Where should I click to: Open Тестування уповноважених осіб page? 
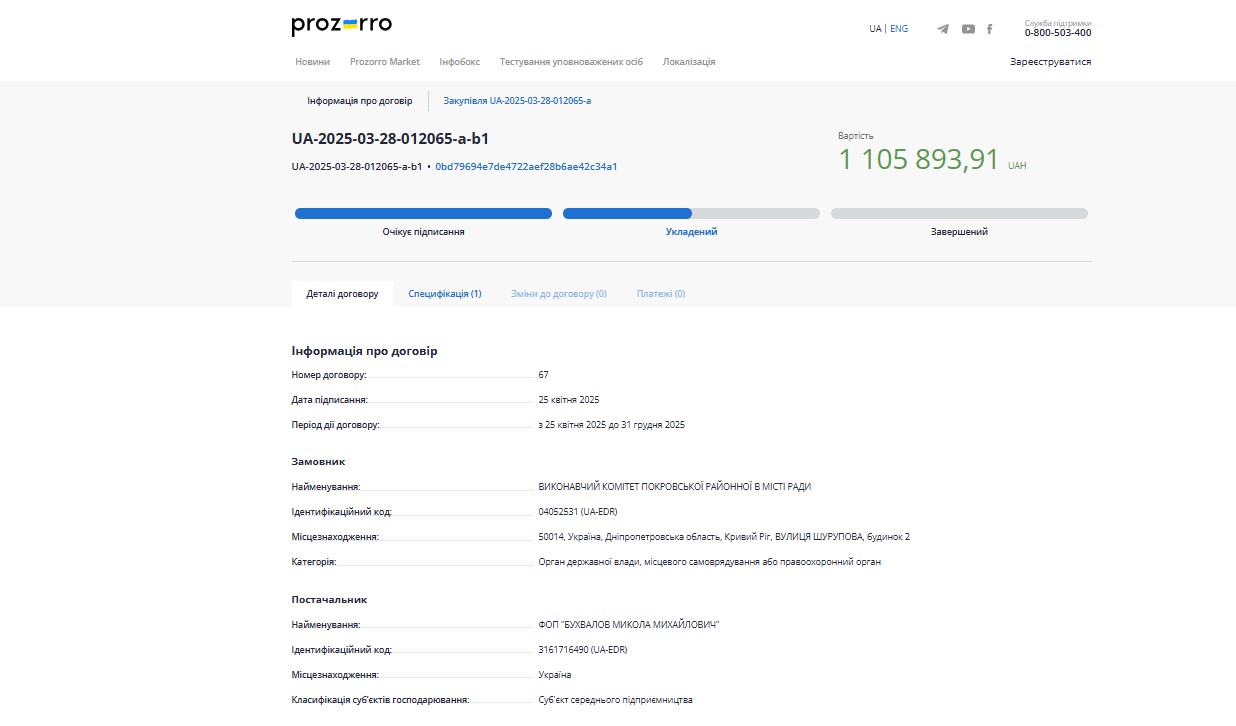tap(571, 62)
